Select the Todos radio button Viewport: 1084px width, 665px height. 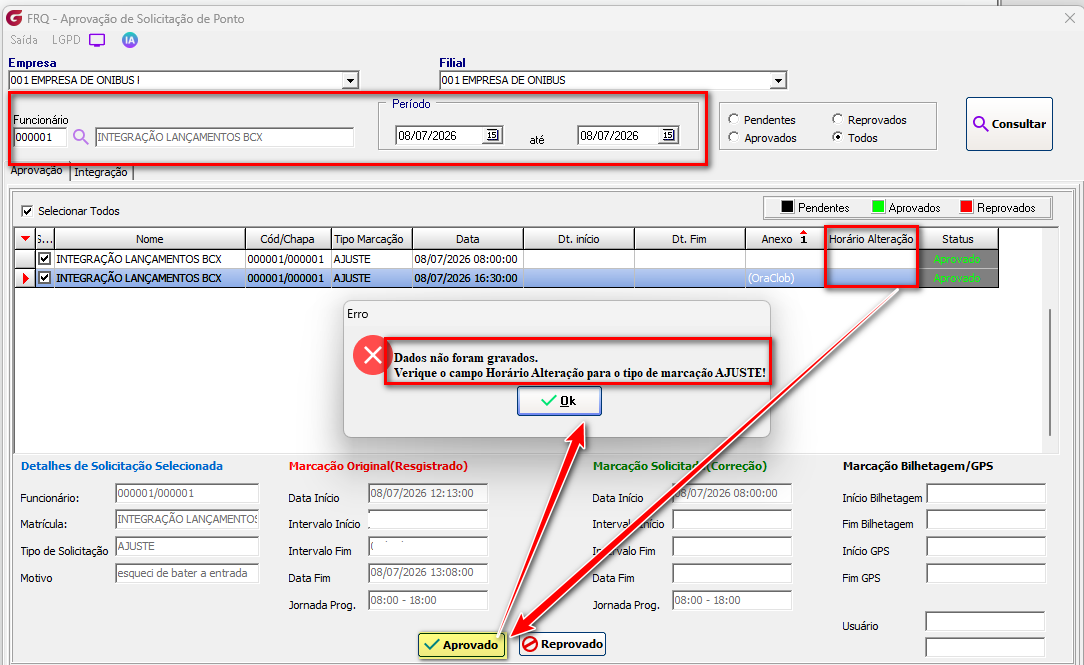tap(837, 137)
